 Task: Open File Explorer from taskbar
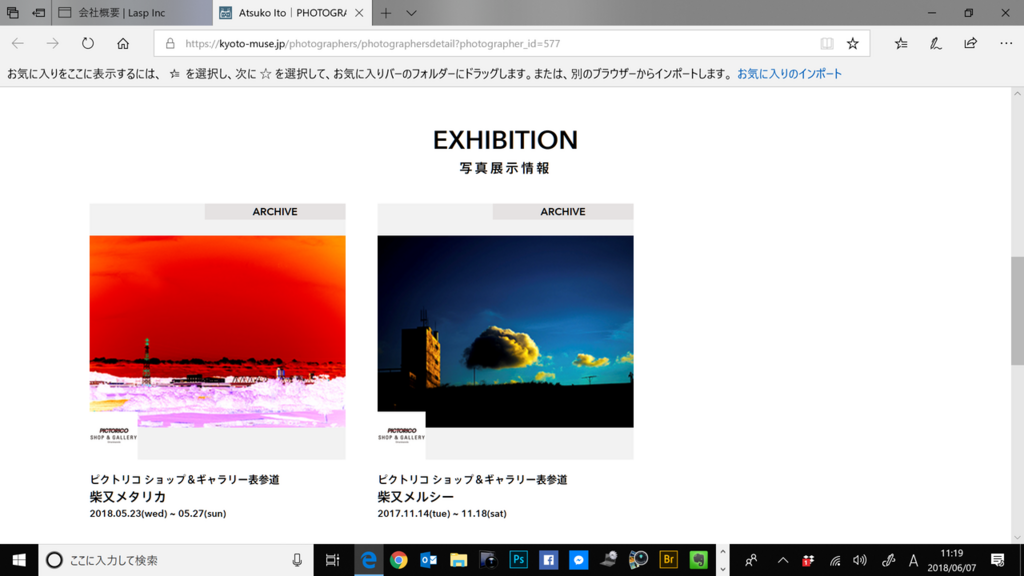(x=458, y=560)
